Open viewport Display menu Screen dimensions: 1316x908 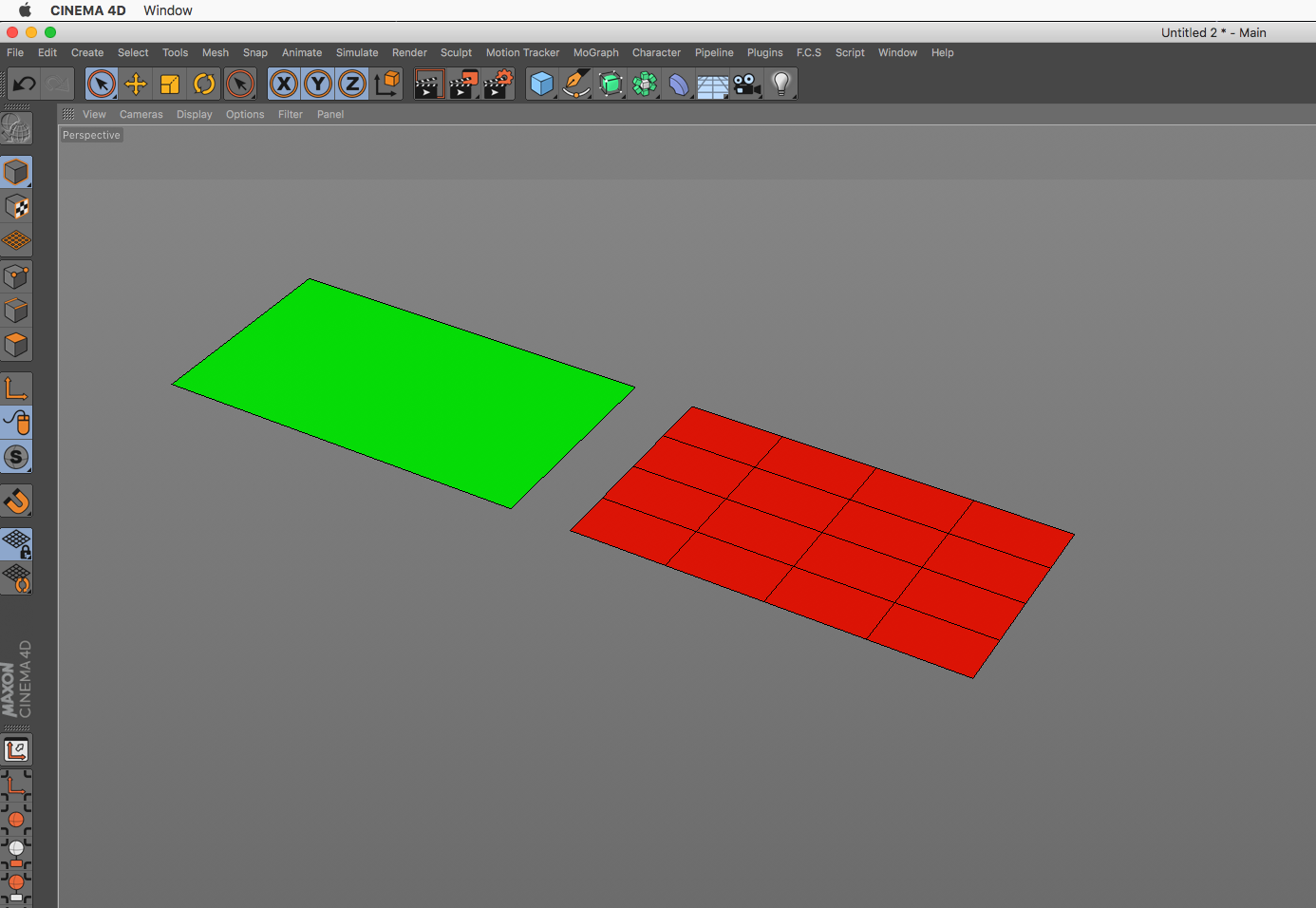[195, 114]
